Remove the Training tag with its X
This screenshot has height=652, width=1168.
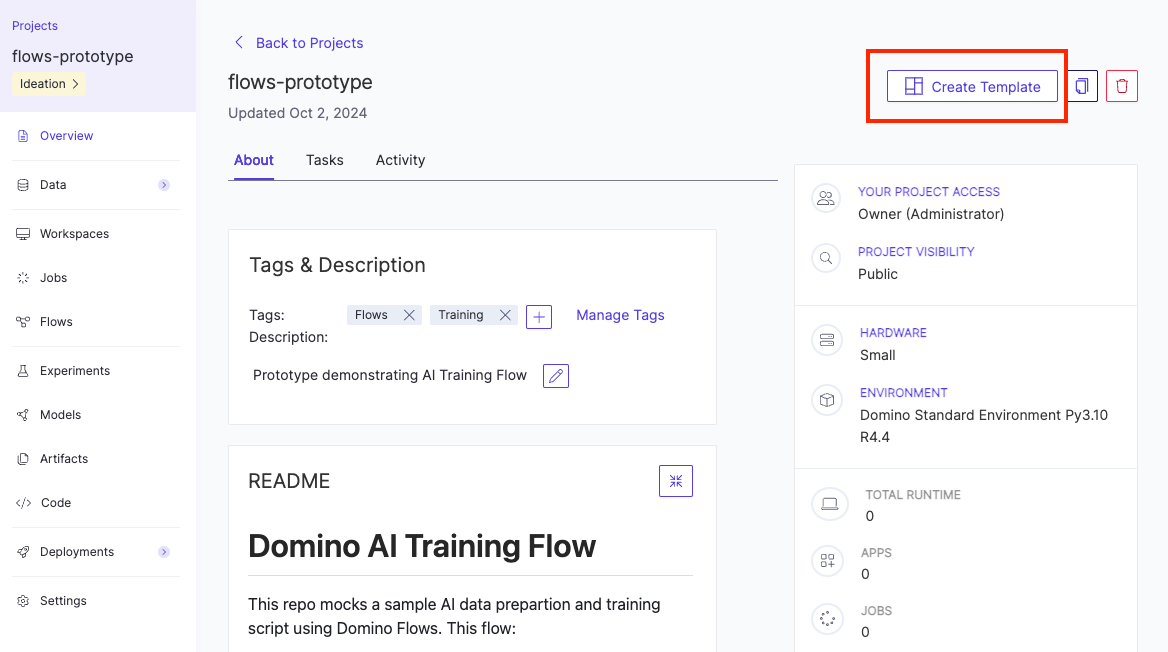pos(505,315)
